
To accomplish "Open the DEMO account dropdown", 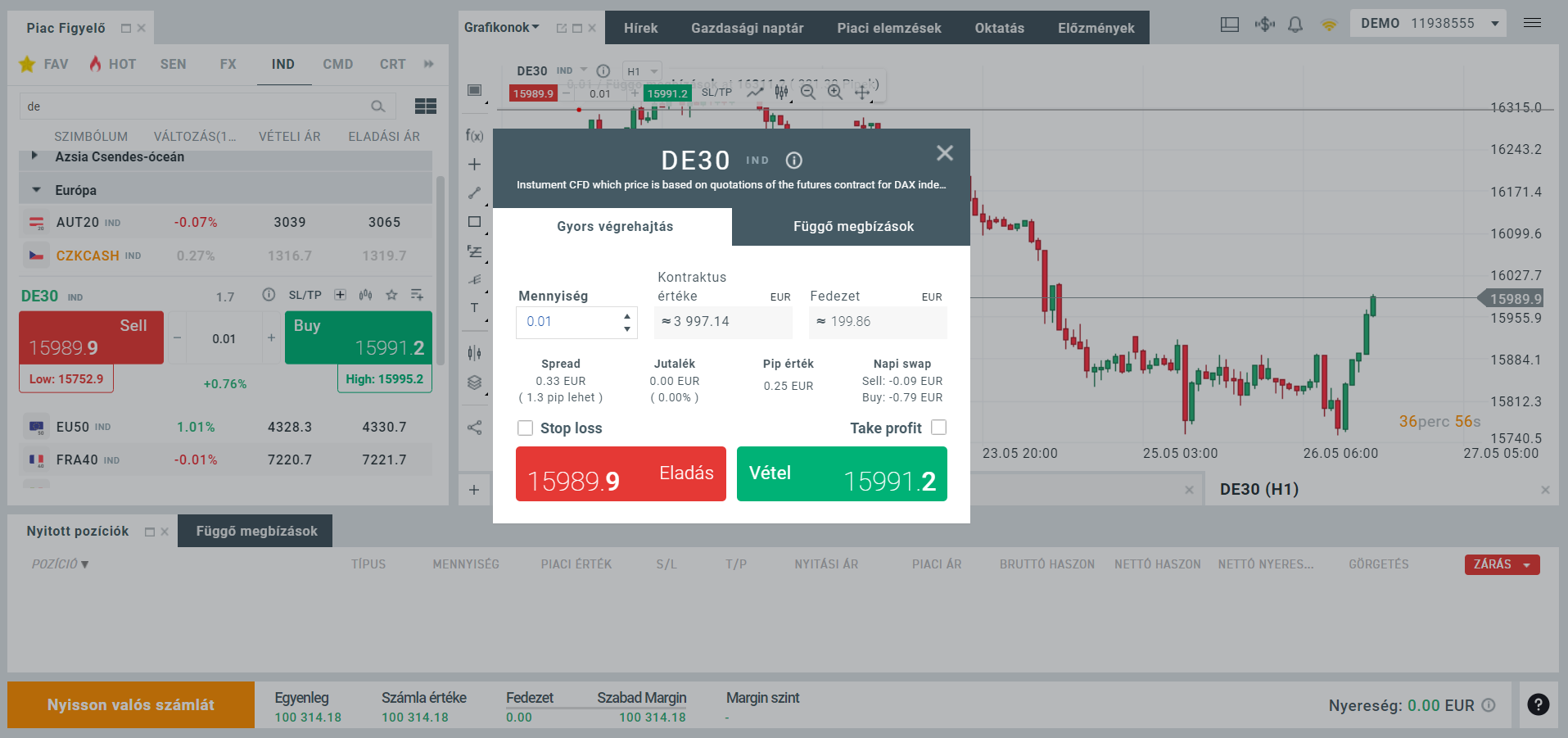I will pos(1428,23).
